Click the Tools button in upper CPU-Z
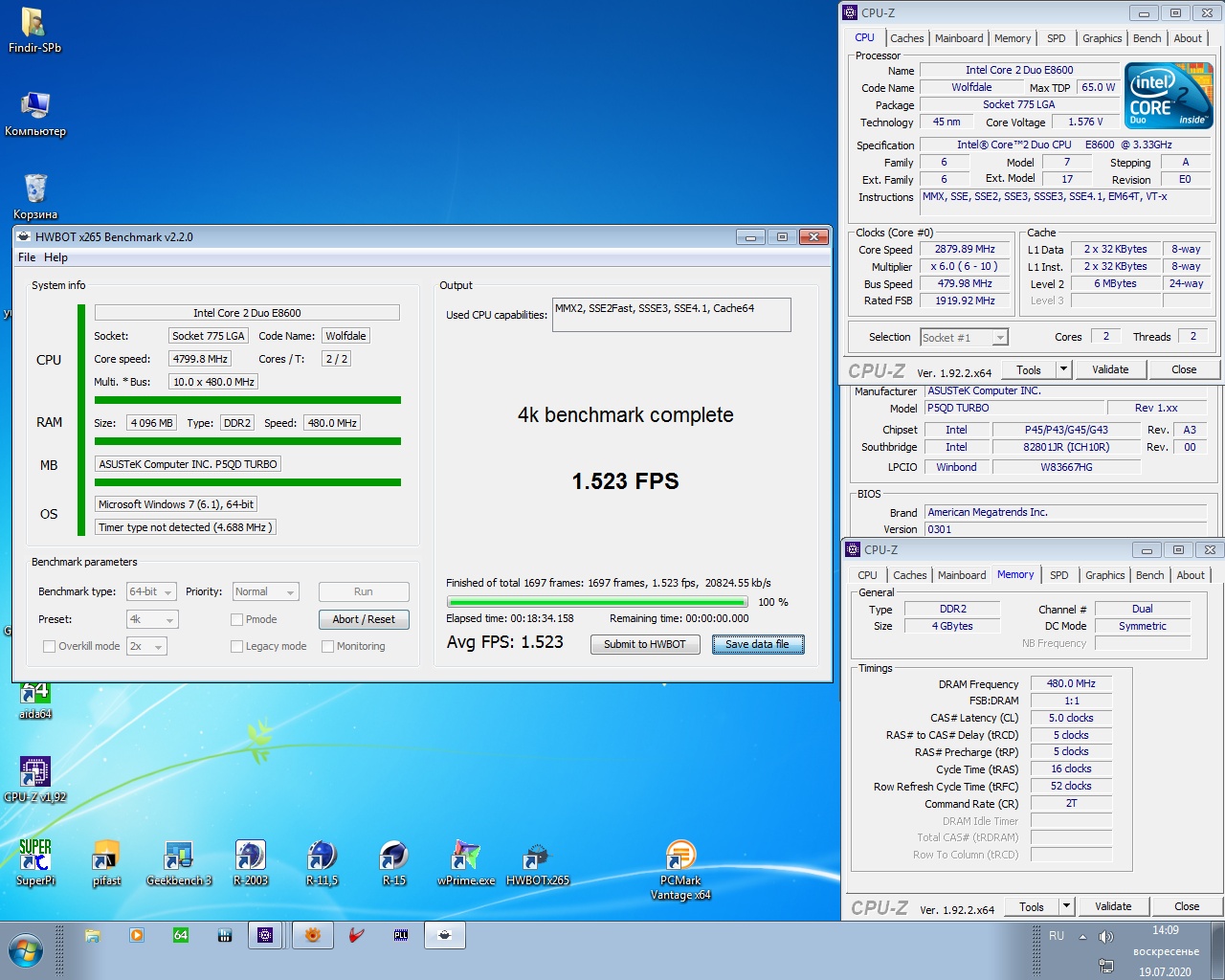The image size is (1225, 980). tap(1029, 369)
